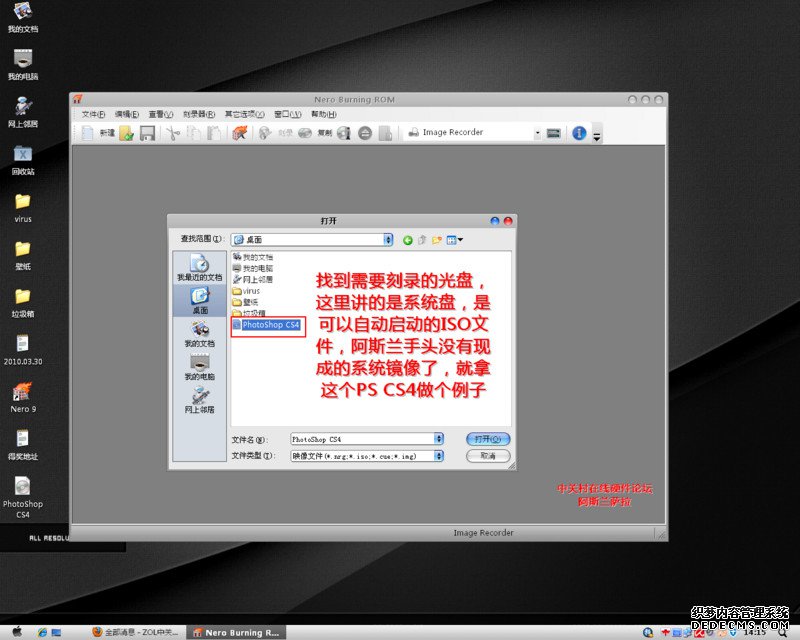Select the 壁纸 folder on the desktop
The image size is (800, 640).
tap(23, 255)
